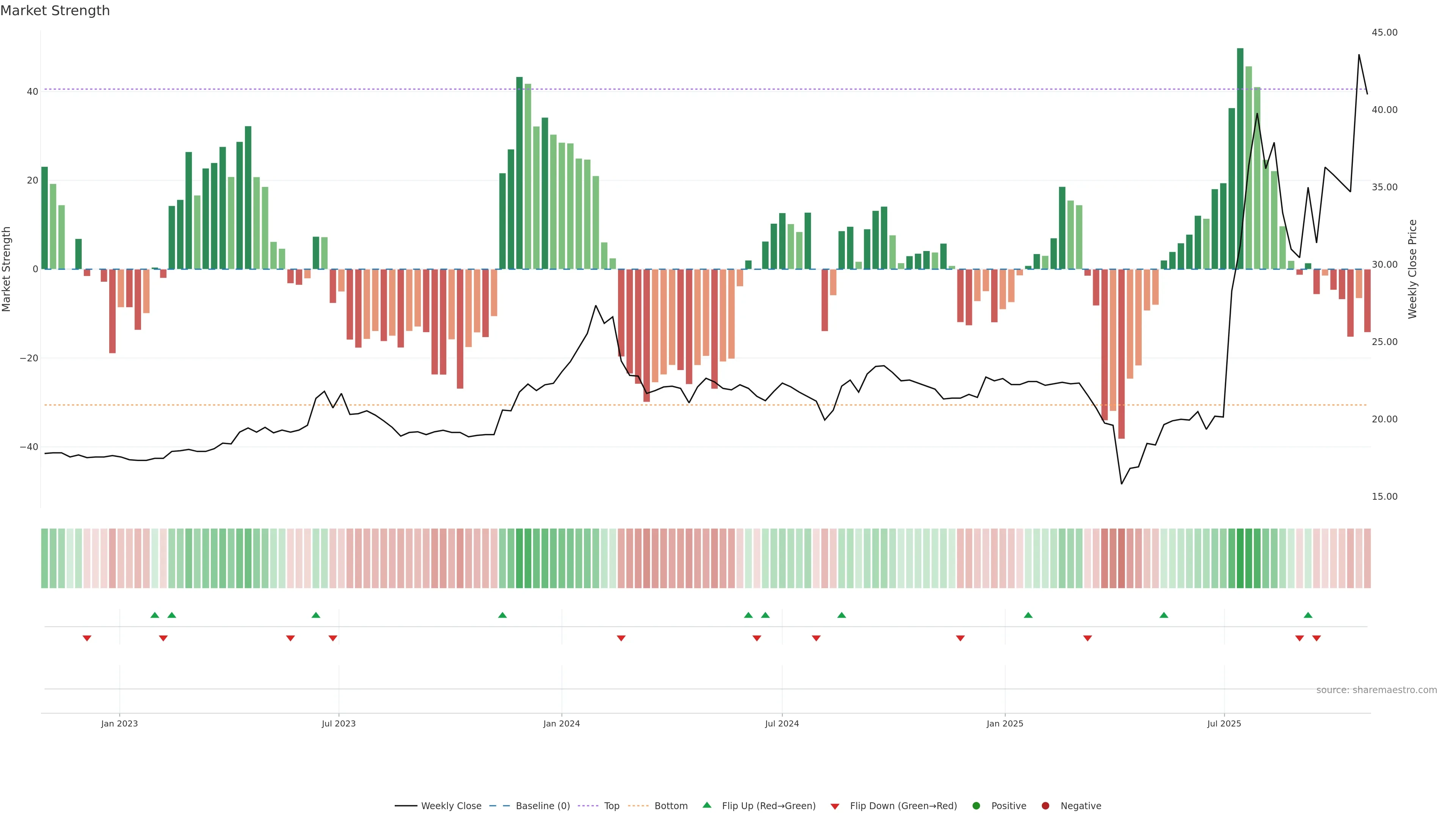
Task: Click the flip-up marker before Jan 2024
Action: pos(502,615)
